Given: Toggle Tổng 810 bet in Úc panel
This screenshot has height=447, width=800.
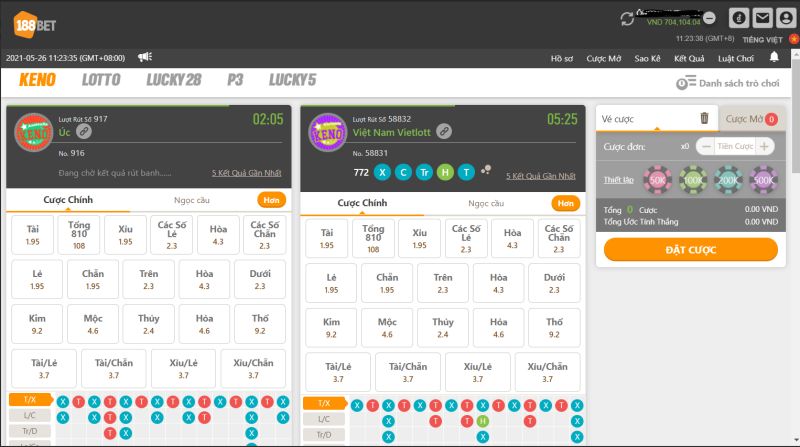Looking at the screenshot, I should click(79, 235).
